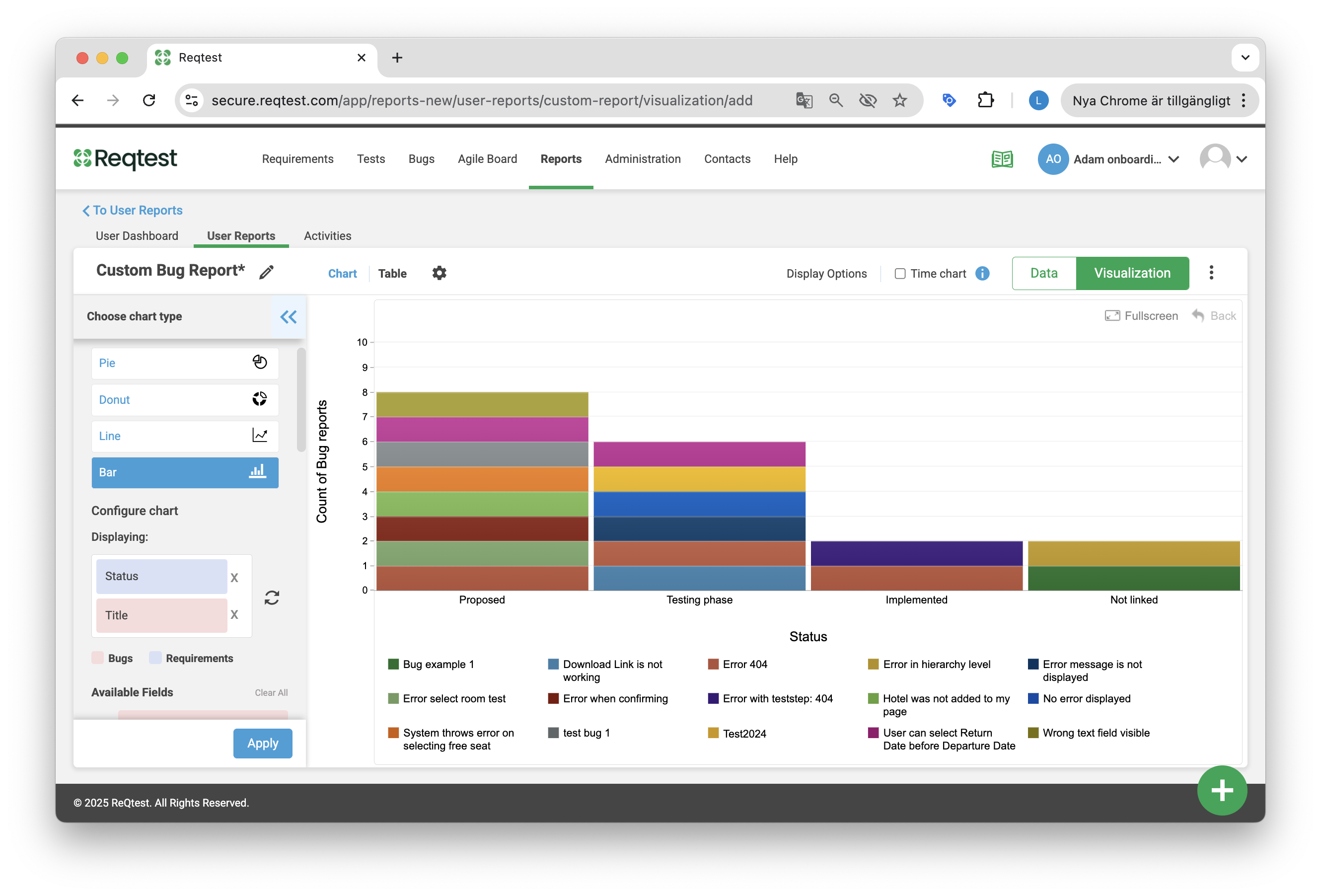Open Agile Board
The width and height of the screenshot is (1321, 896).
[487, 159]
